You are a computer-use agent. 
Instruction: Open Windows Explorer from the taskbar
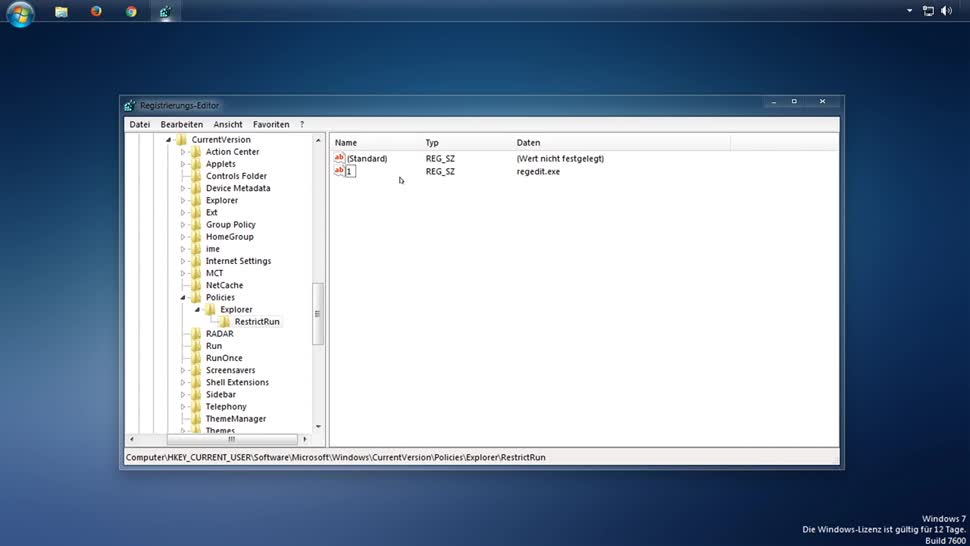coord(61,12)
